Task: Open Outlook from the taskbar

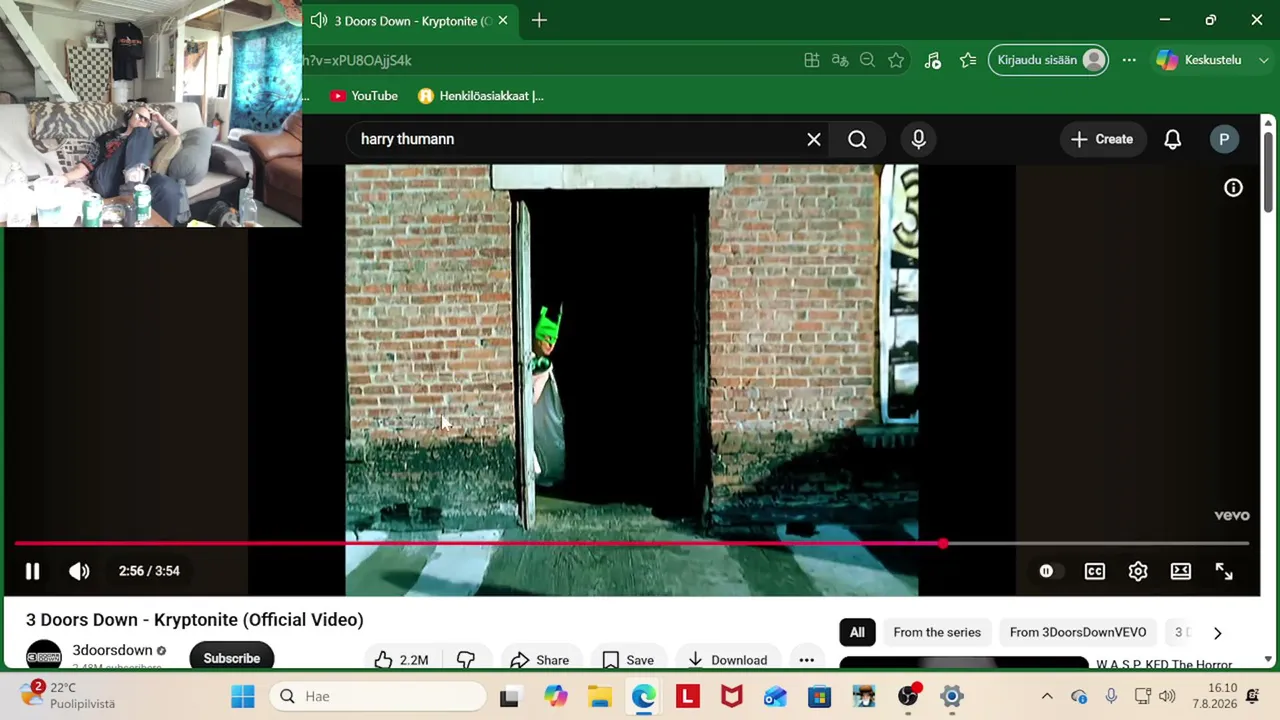Action: click(775, 696)
